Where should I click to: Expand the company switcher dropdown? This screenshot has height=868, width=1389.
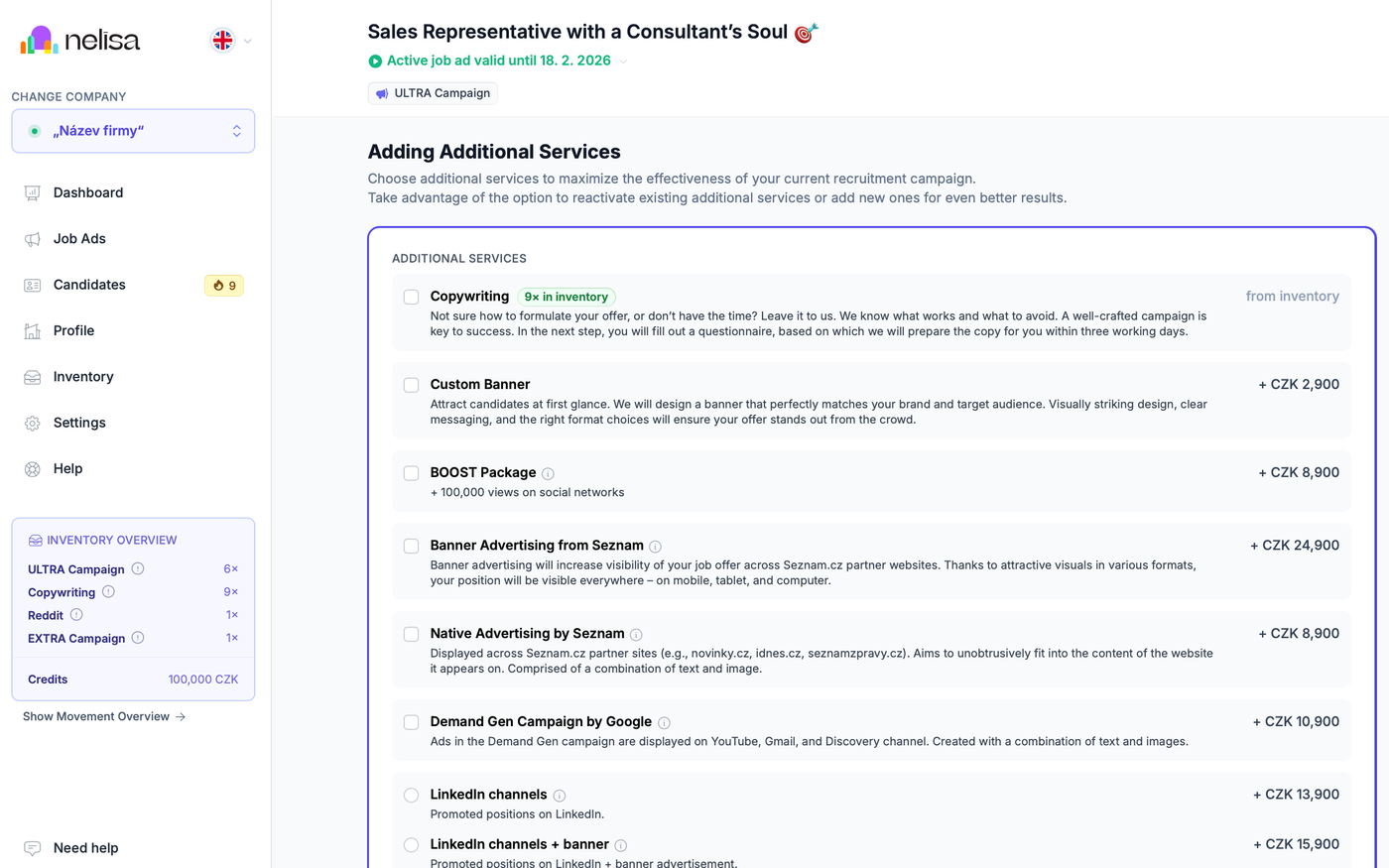click(133, 131)
